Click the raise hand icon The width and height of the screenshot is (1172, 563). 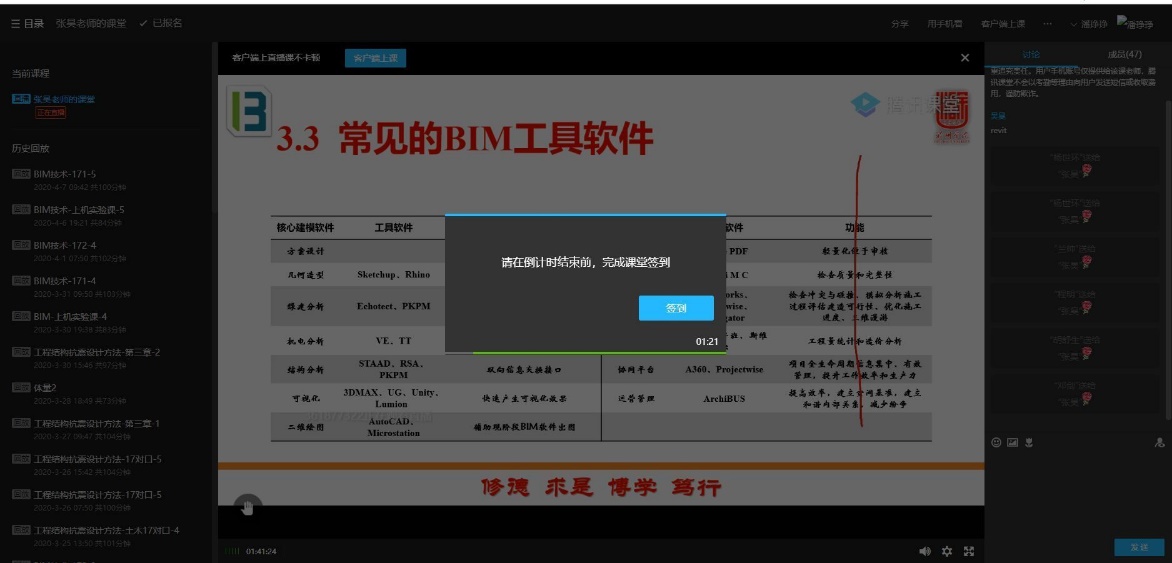[247, 508]
